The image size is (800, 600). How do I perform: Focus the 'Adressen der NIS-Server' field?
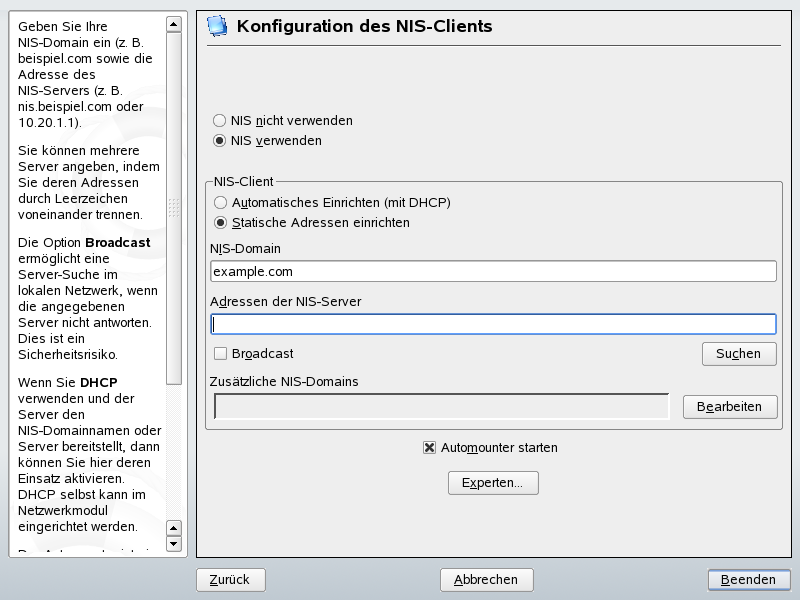493,324
